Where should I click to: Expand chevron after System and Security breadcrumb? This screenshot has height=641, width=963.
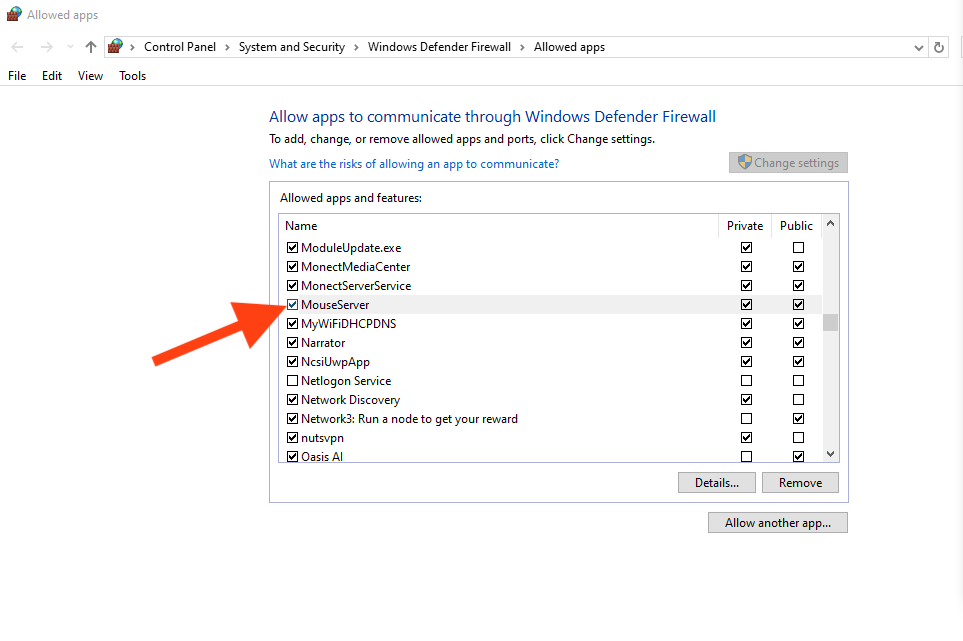[356, 47]
